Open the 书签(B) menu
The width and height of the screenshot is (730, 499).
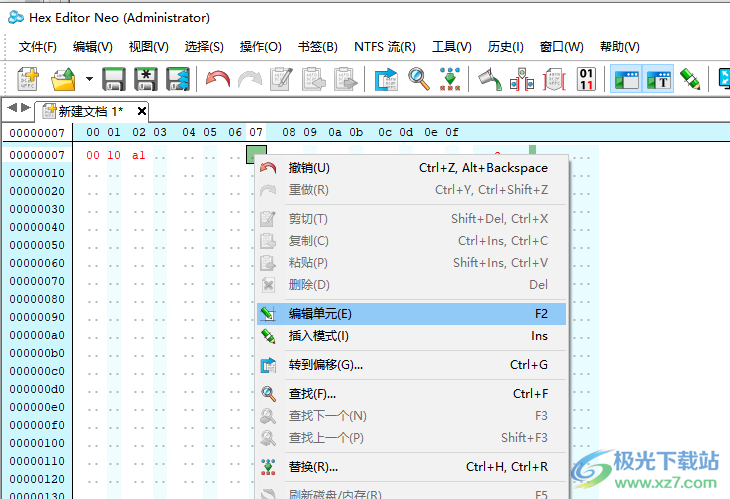[x=318, y=47]
